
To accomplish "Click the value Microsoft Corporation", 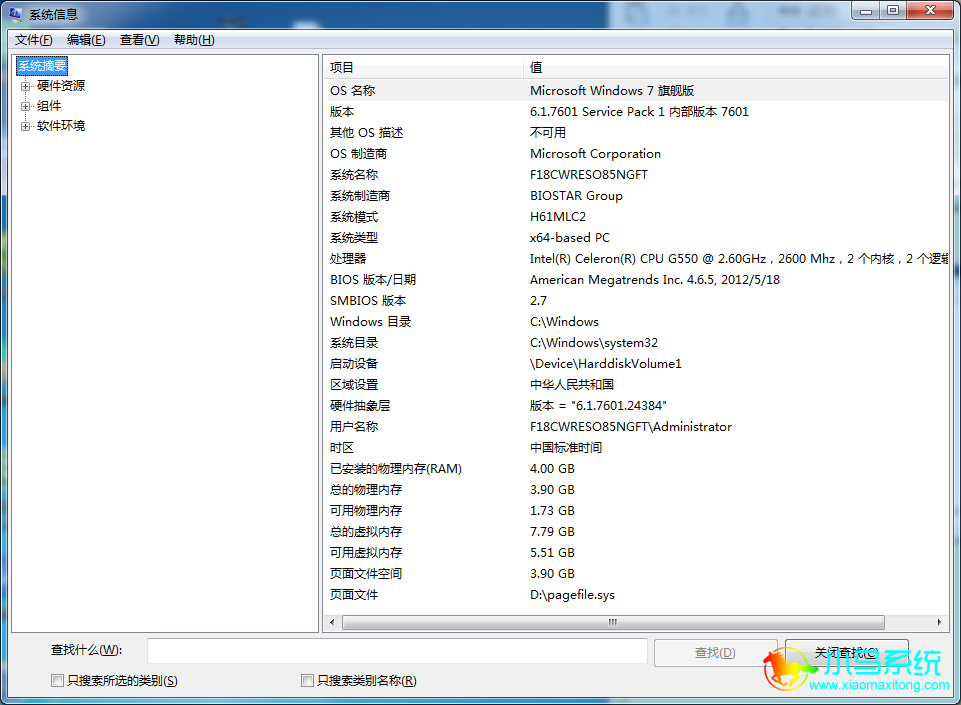I will point(595,154).
